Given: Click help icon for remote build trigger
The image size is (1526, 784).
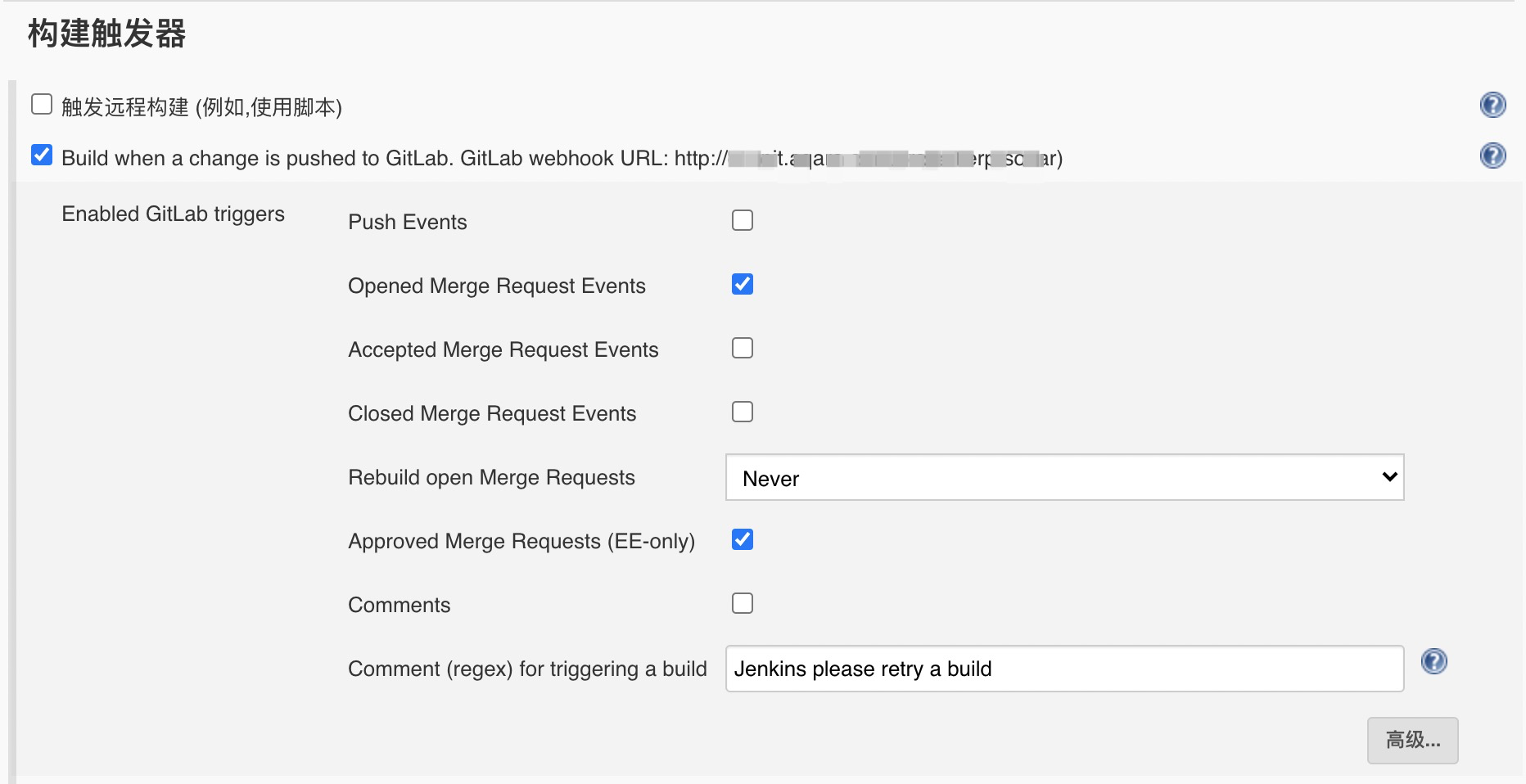Looking at the screenshot, I should point(1492,105).
